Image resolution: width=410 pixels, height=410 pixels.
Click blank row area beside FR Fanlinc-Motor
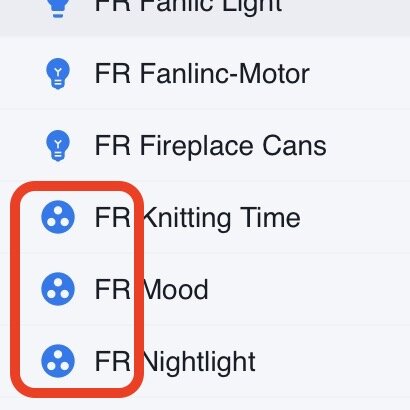[362, 74]
